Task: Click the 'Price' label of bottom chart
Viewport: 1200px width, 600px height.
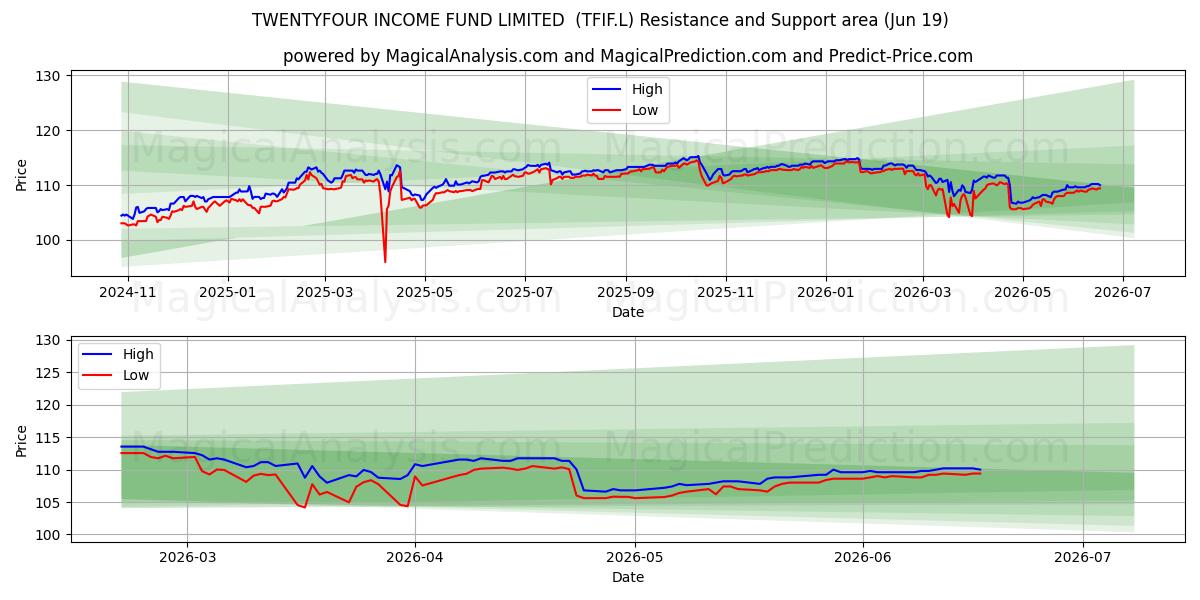Action: click(x=22, y=439)
